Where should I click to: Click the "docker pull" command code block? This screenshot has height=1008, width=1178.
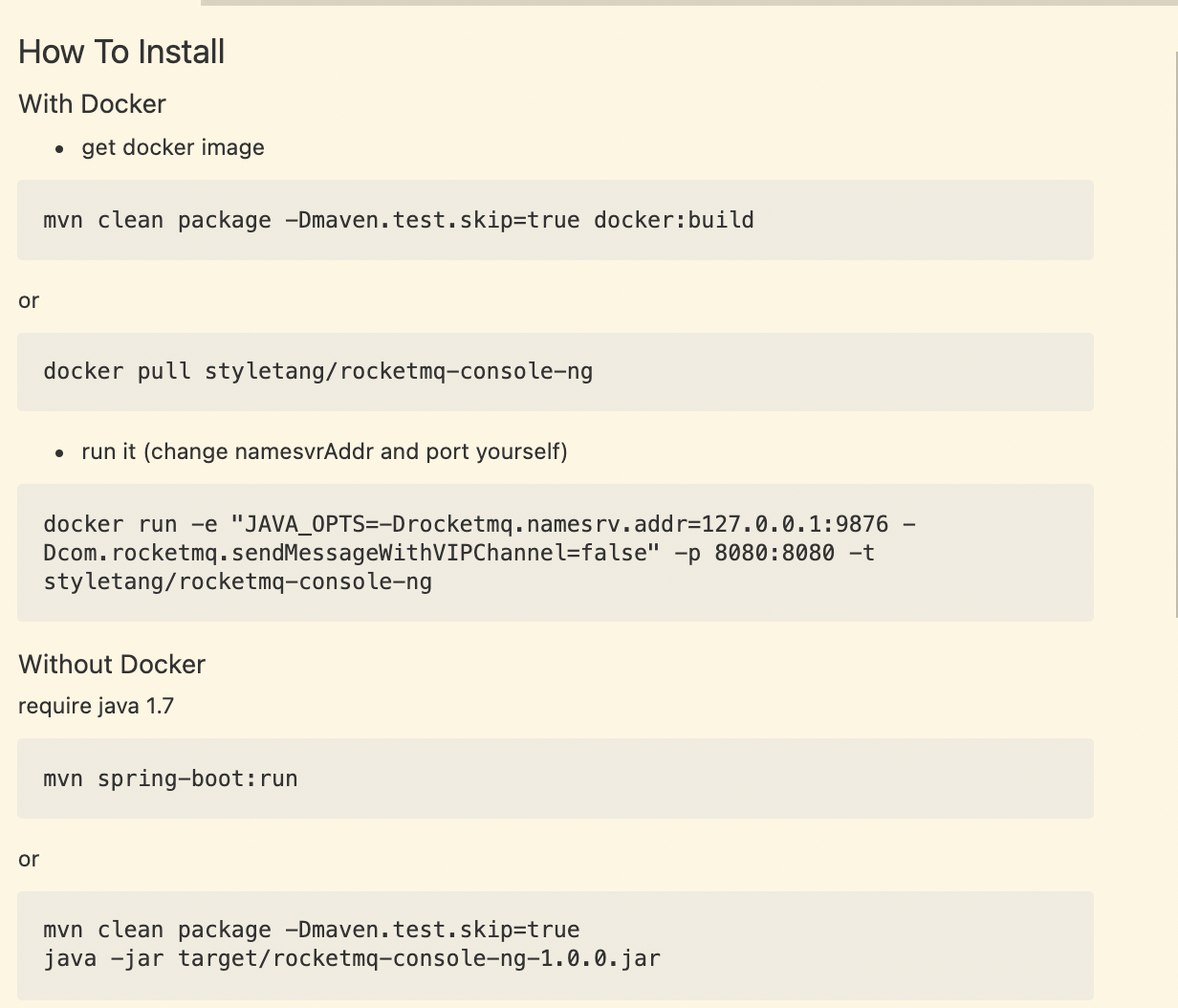point(555,372)
